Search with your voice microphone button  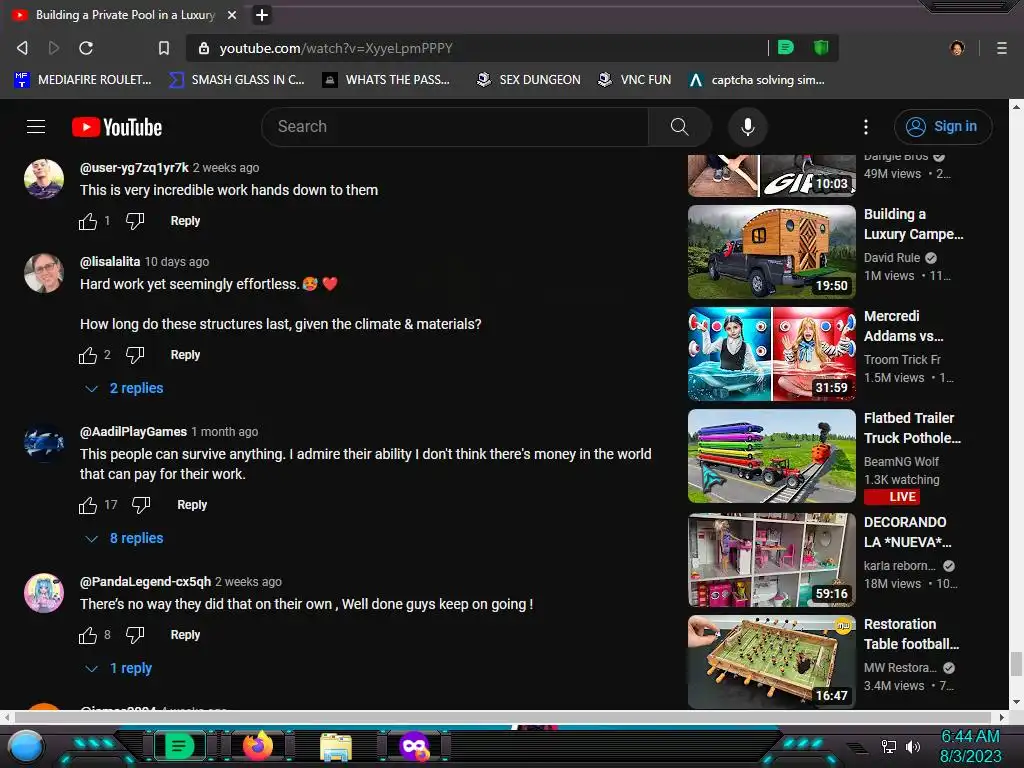point(748,127)
